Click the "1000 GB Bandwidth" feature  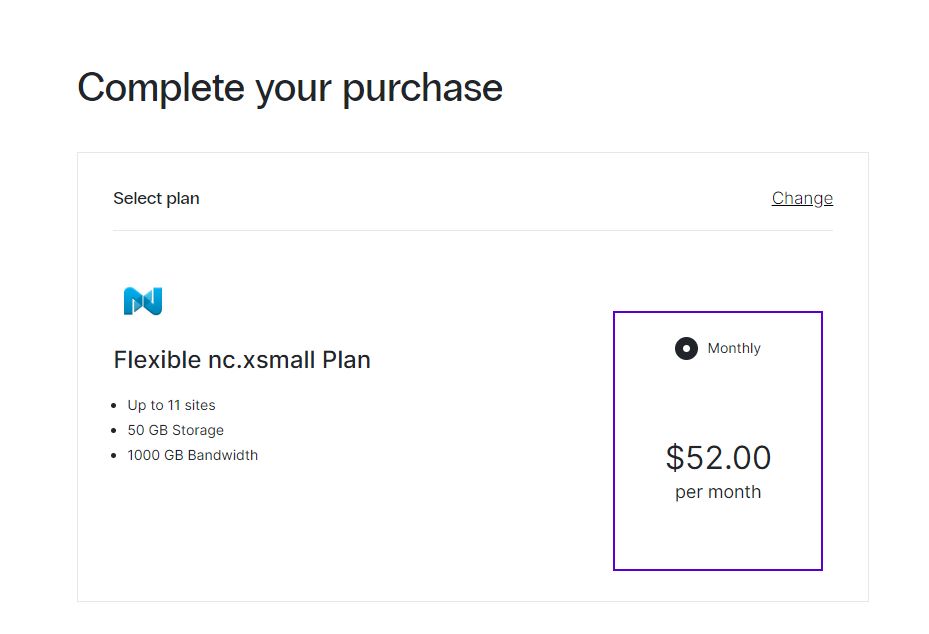point(192,456)
